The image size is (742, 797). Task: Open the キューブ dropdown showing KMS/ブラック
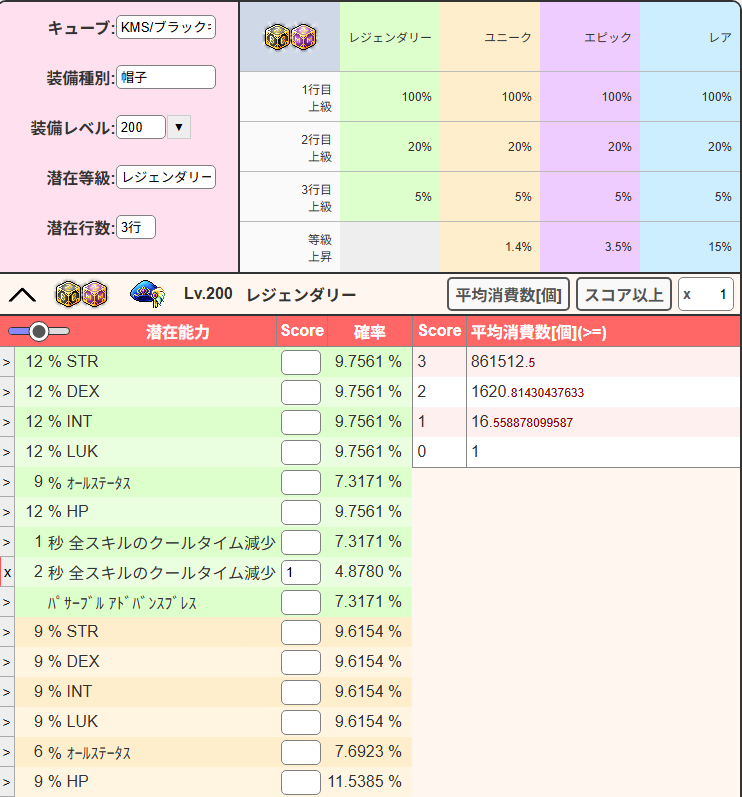(x=166, y=27)
